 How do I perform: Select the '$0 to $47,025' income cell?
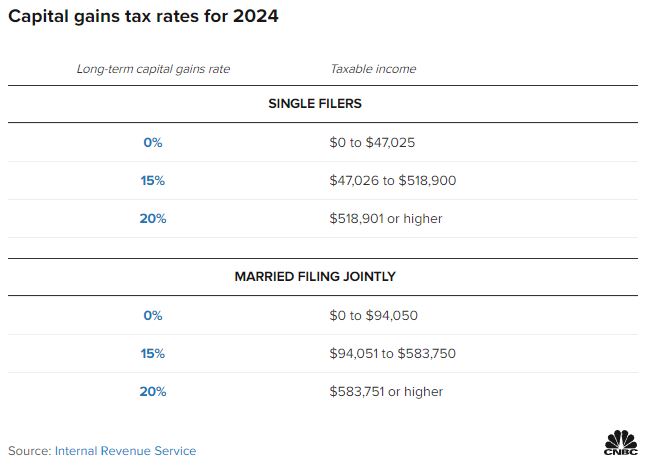pos(372,143)
